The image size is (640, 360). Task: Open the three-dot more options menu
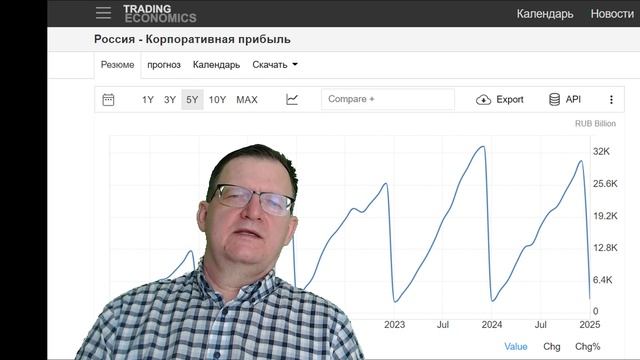(611, 100)
